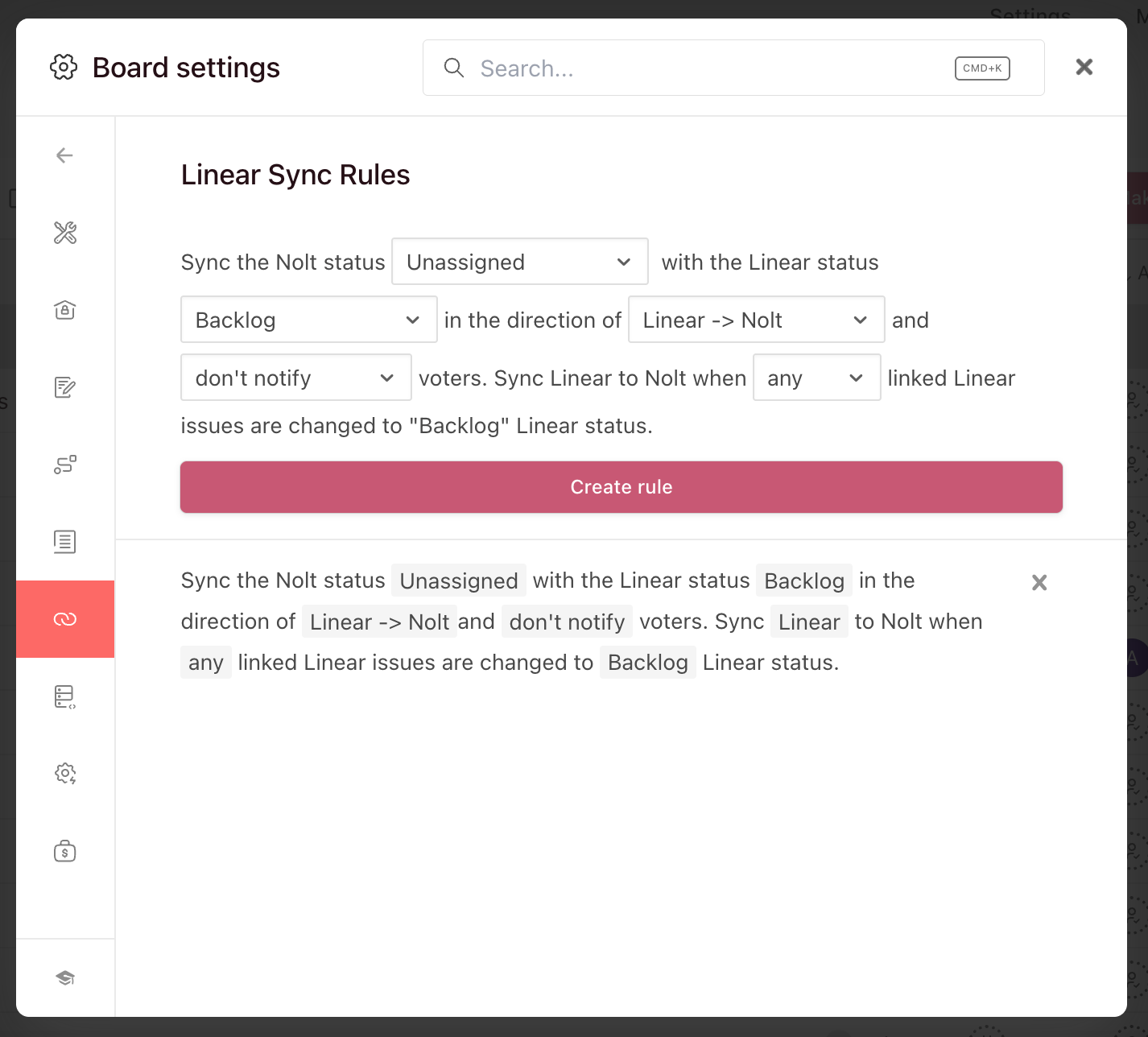The width and height of the screenshot is (1148, 1037).
Task: Click the Backlog tag before 'Linear status.'
Action: 648,663
